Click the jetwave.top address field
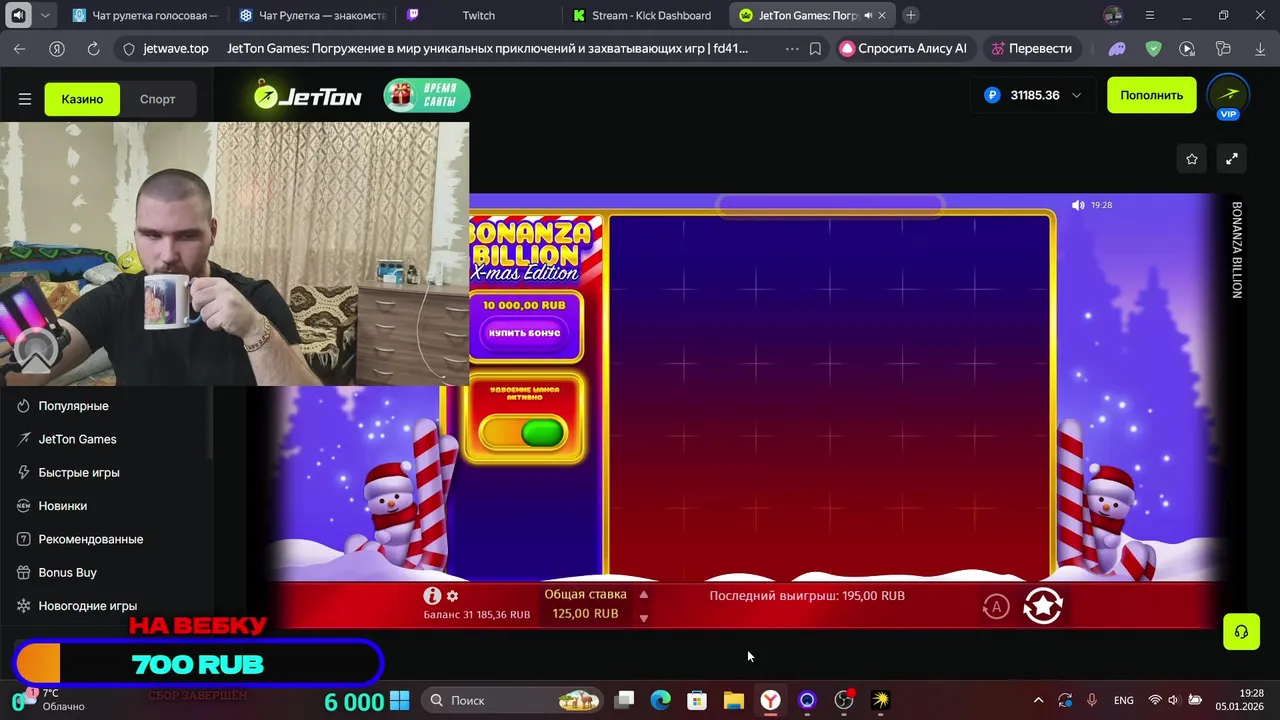This screenshot has height=720, width=1280. (x=175, y=48)
